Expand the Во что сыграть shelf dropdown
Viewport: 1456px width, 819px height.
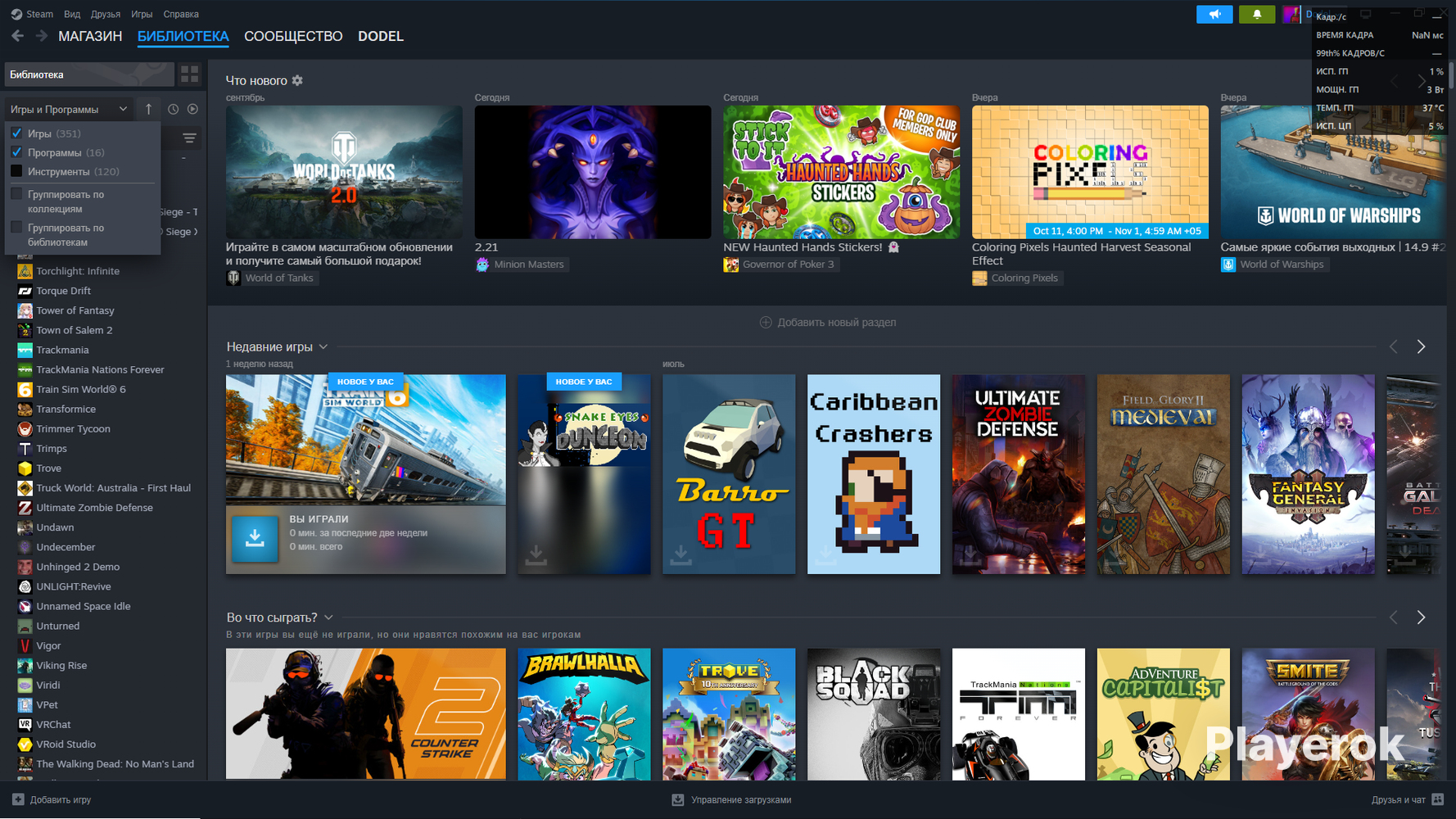[328, 618]
